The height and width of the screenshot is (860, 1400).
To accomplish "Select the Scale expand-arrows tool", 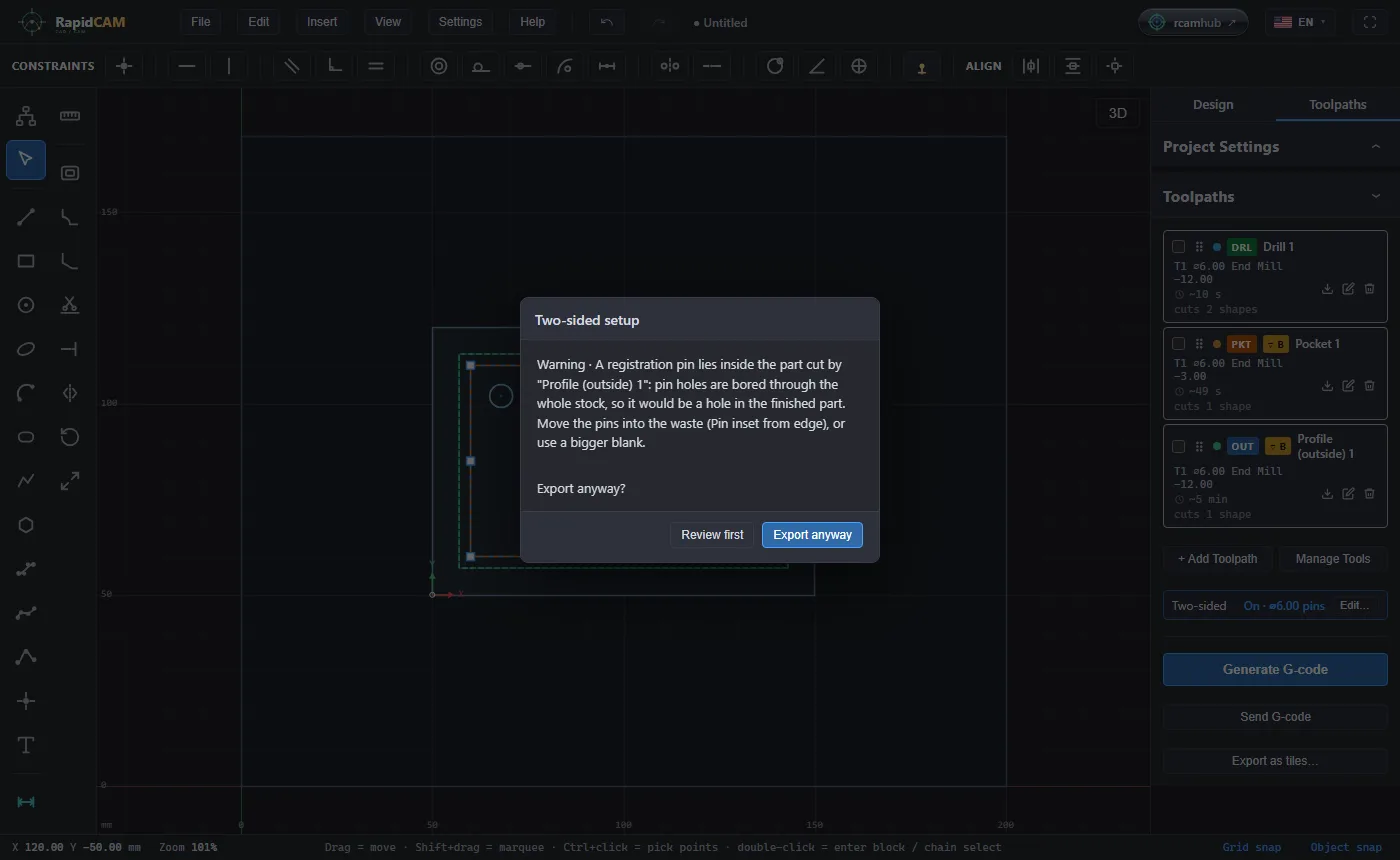I will point(70,481).
